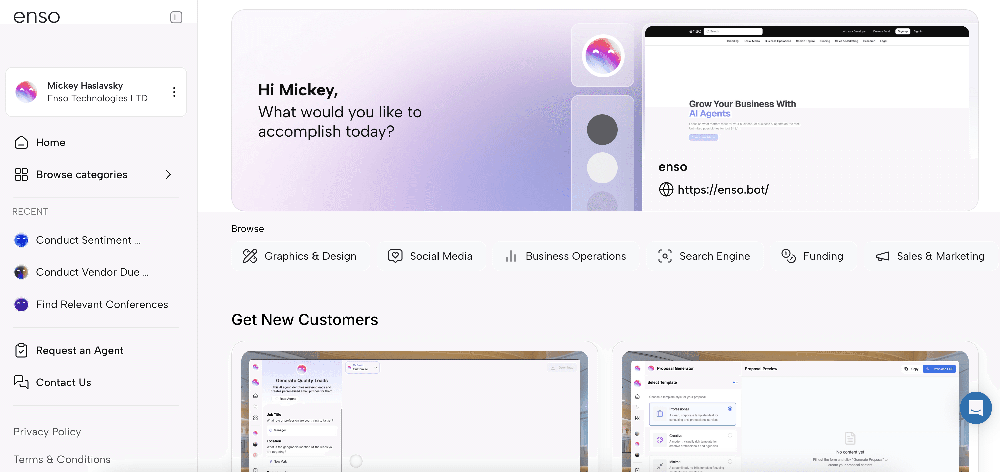The height and width of the screenshot is (472, 1000).
Task: Expand Browse categories chevron arrow
Action: [x=168, y=175]
